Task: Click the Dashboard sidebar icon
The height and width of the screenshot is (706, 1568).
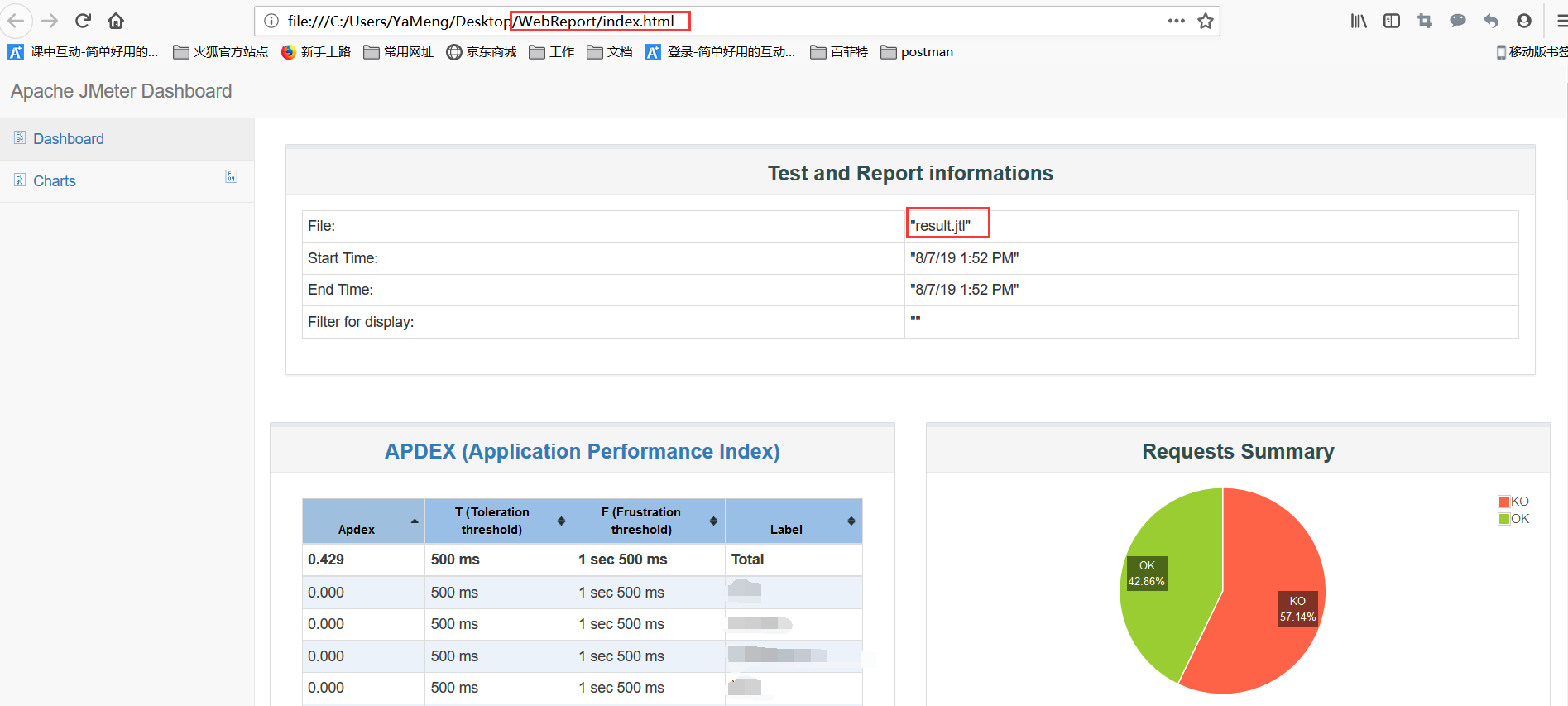Action: pos(20,137)
